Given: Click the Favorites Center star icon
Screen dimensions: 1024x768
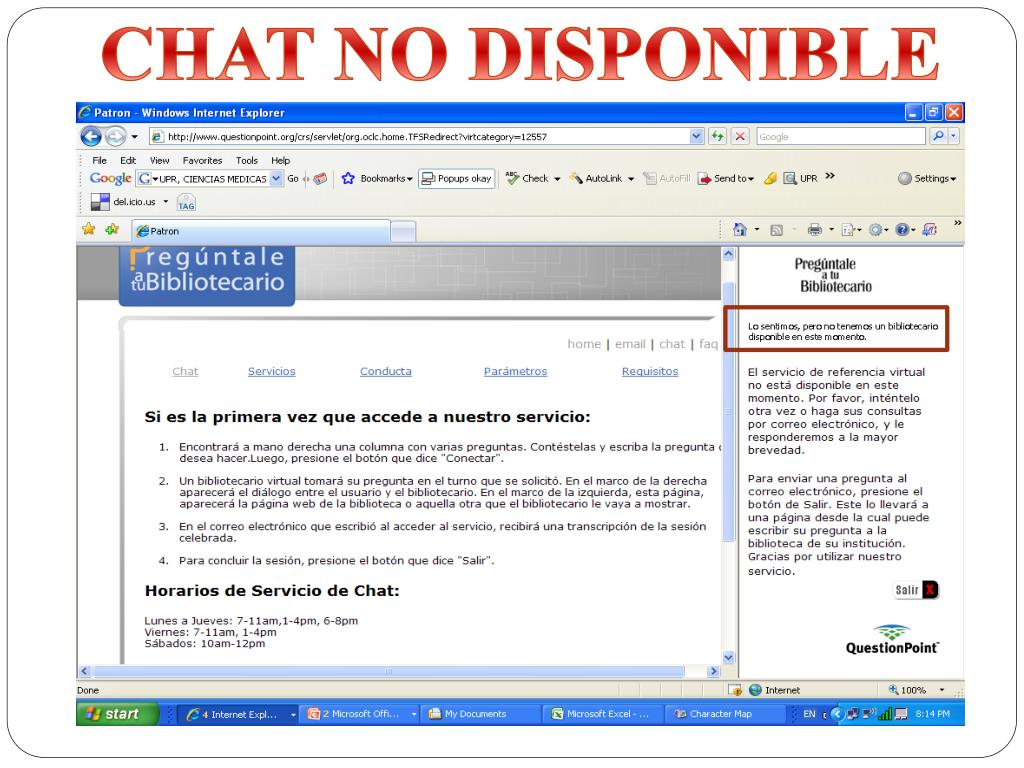Looking at the screenshot, I should point(89,229).
